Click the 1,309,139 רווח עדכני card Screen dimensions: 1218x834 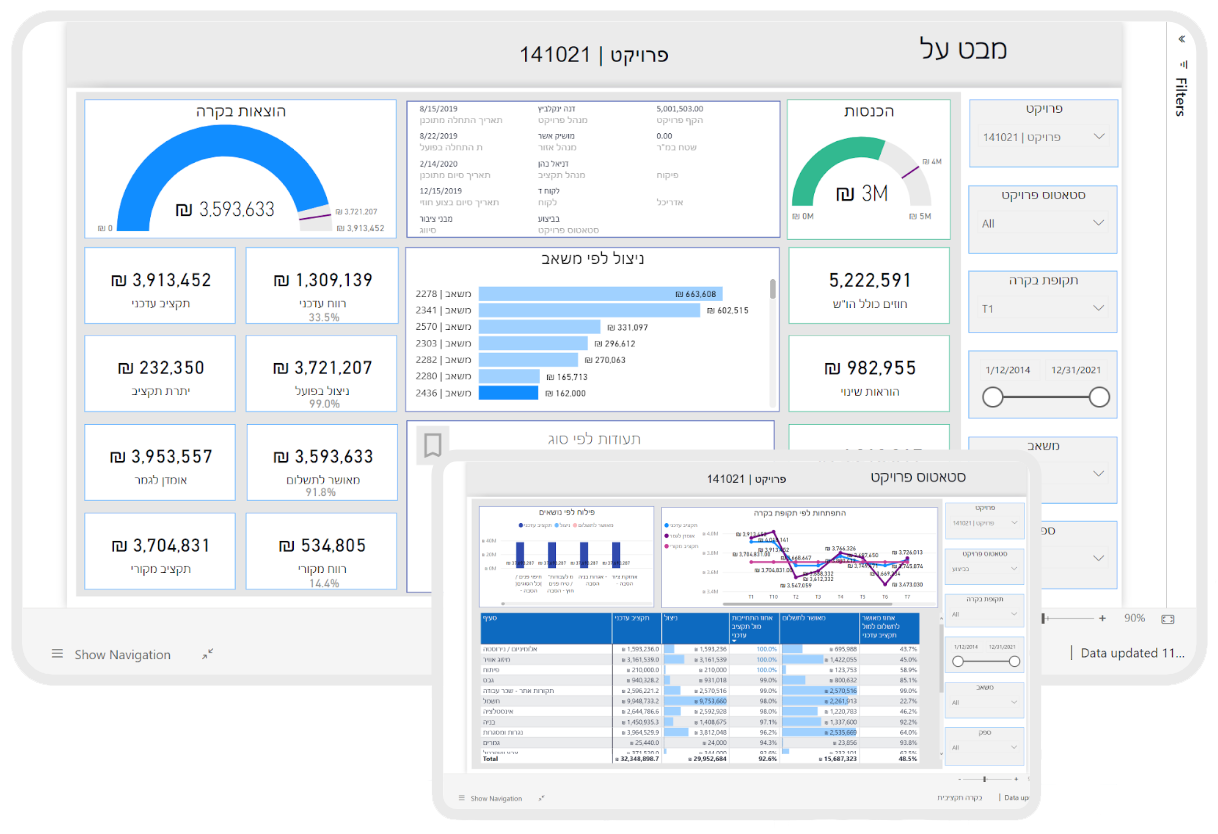point(322,286)
